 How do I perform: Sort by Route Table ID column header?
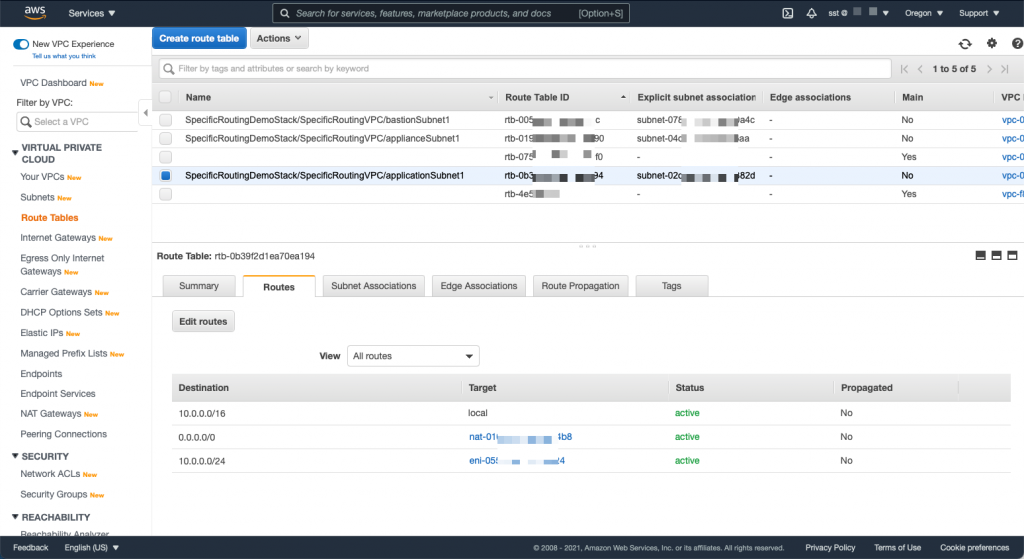pos(537,97)
